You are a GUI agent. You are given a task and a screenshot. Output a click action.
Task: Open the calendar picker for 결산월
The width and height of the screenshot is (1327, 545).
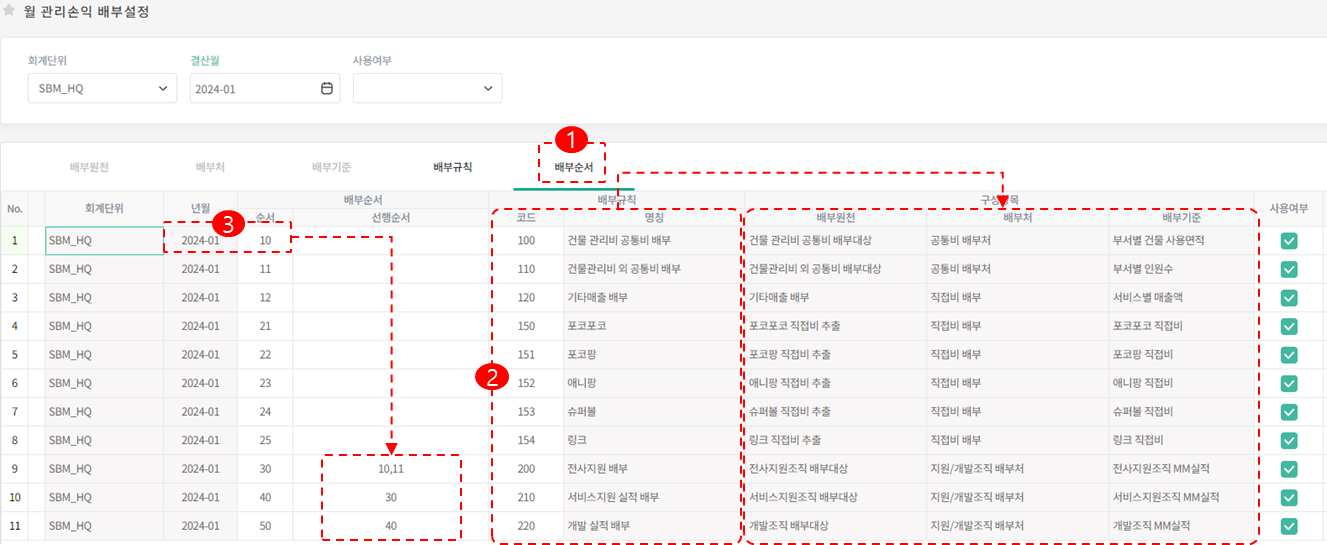tap(326, 89)
